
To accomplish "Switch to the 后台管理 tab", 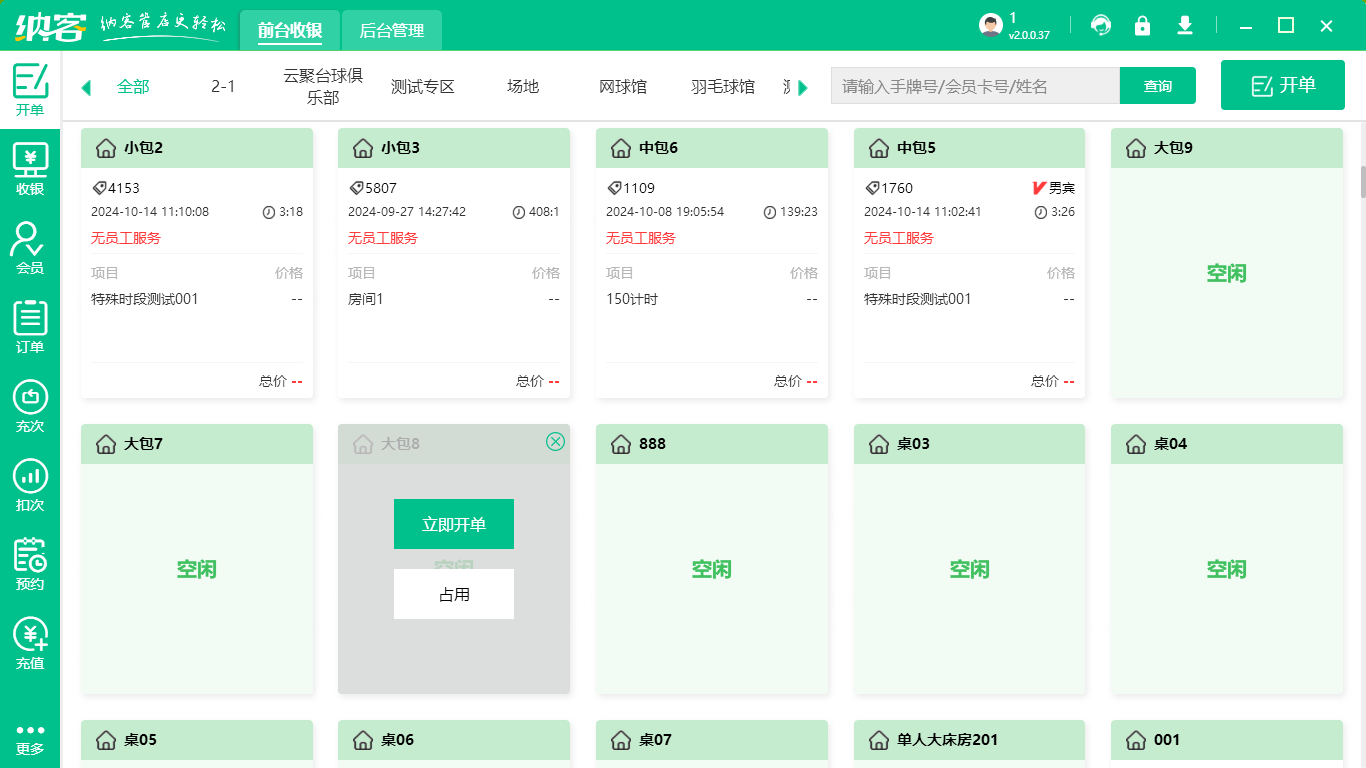I will pos(391,31).
